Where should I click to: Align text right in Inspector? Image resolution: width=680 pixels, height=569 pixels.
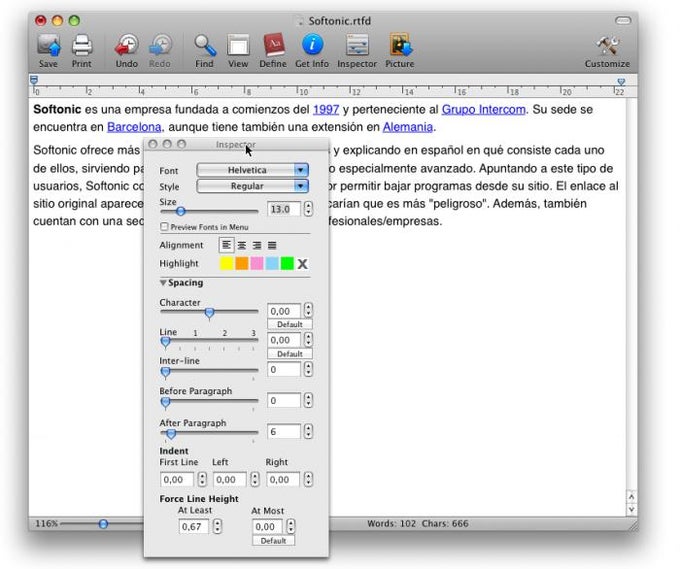point(257,245)
